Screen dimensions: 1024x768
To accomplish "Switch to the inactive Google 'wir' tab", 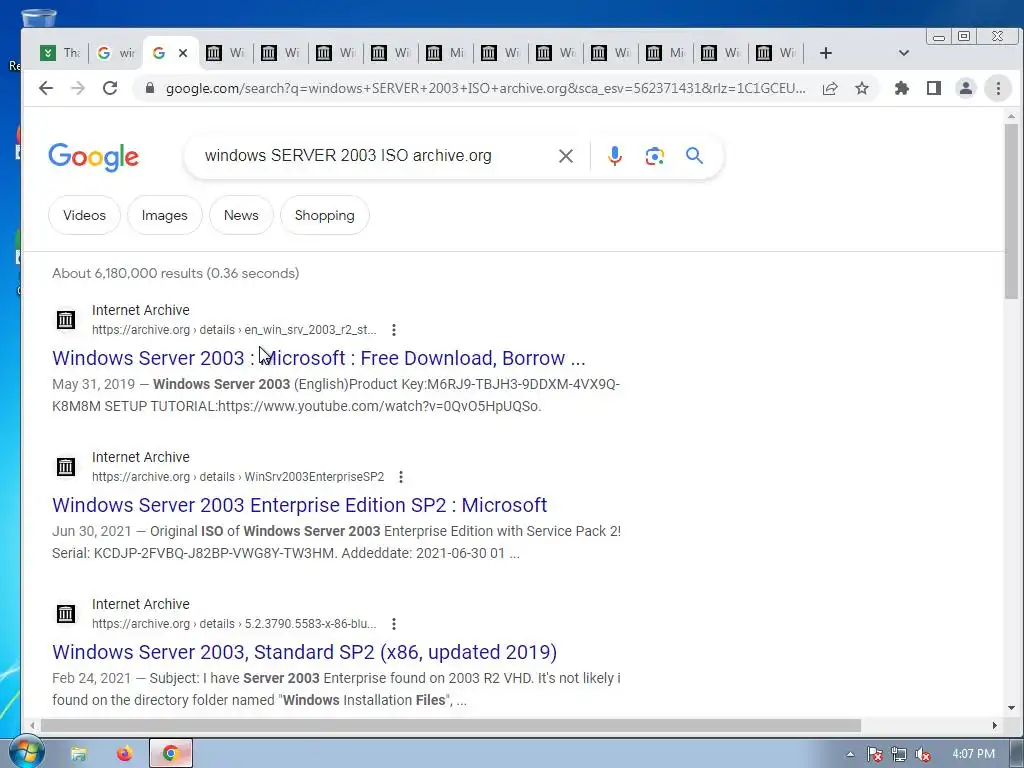I will (x=116, y=53).
